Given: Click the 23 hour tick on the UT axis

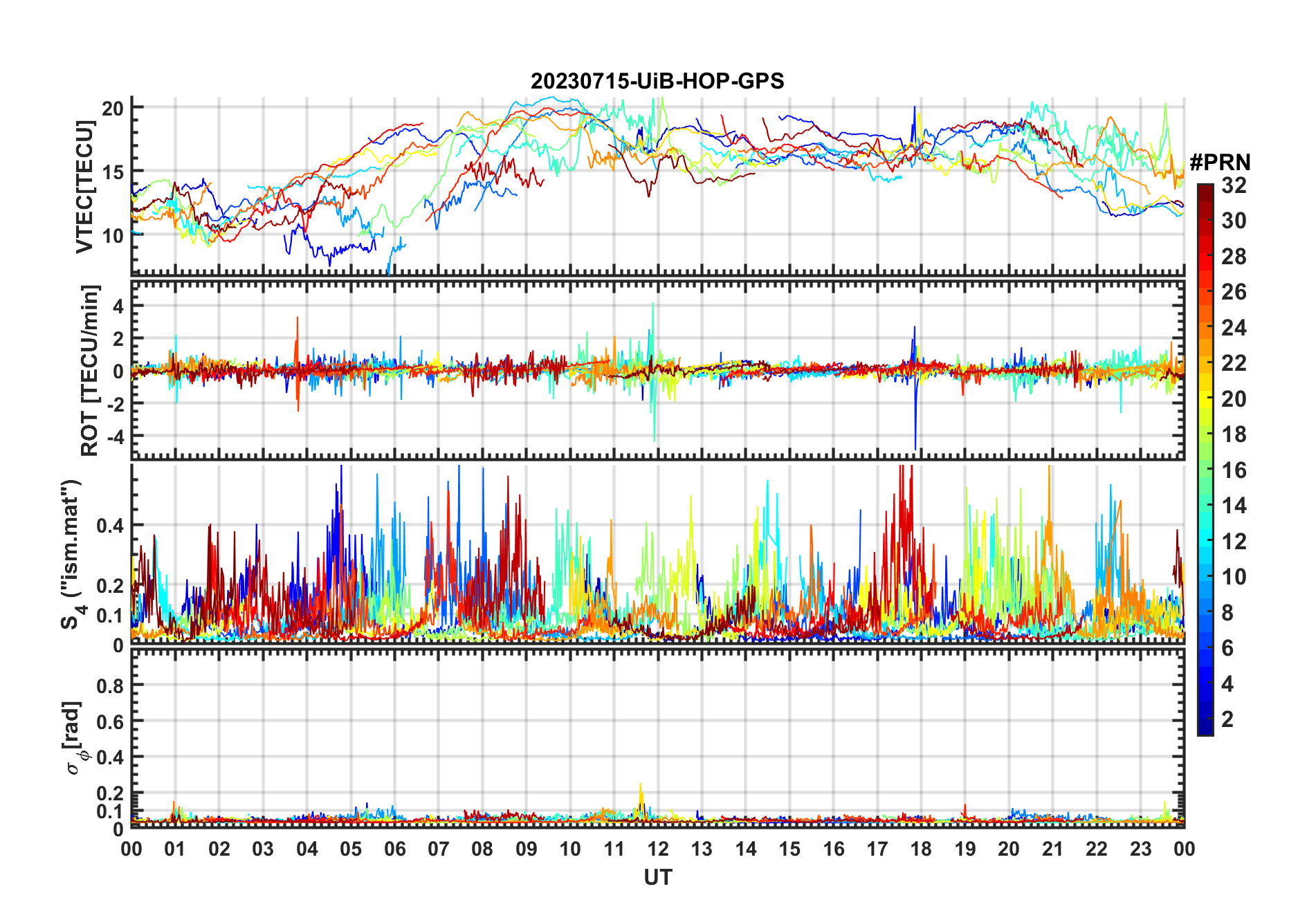Looking at the screenshot, I should (1140, 849).
